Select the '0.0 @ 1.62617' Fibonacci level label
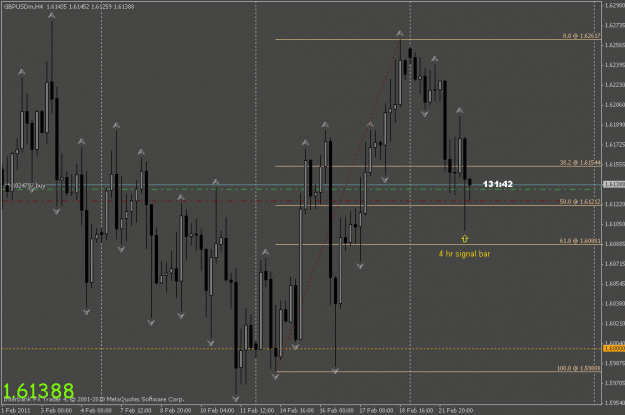This screenshot has width=625, height=415. pos(581,36)
